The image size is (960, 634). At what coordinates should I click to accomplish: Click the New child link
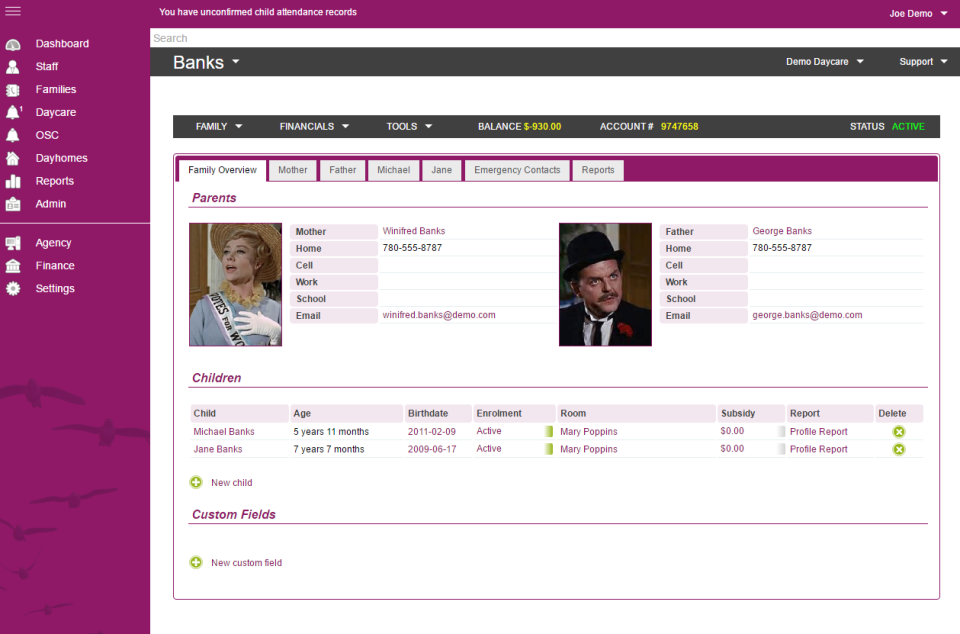231,483
